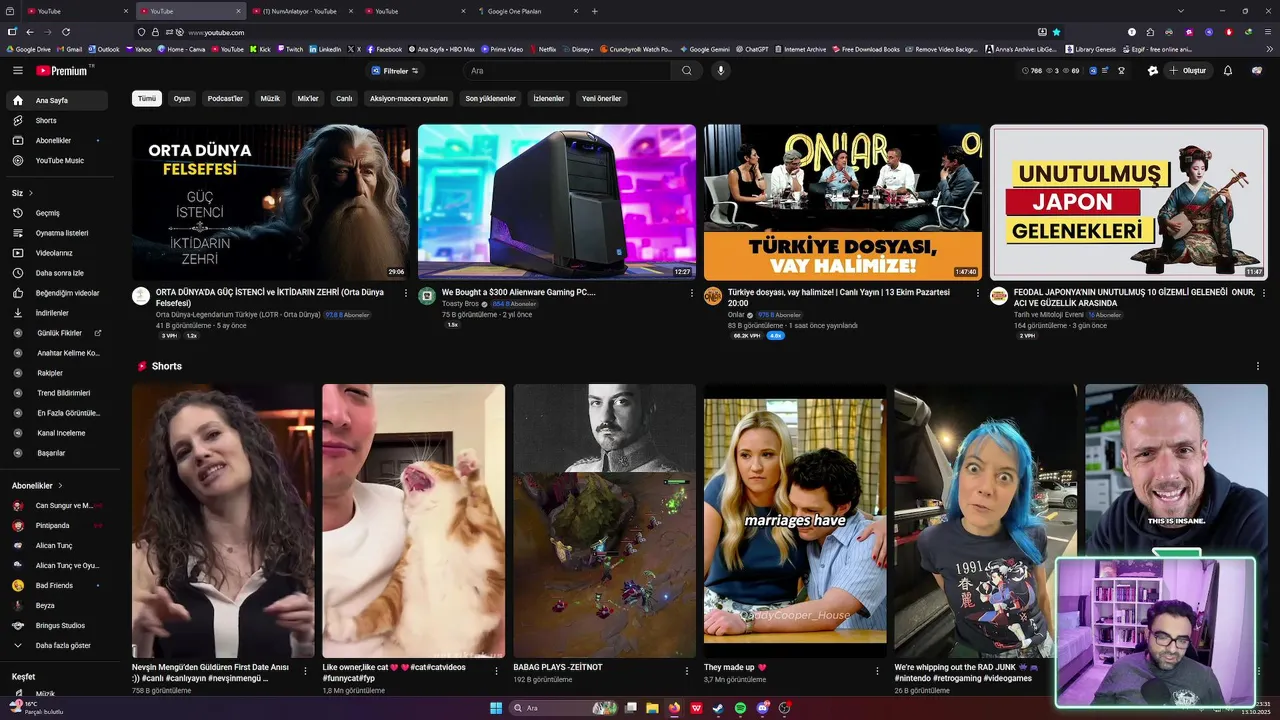Expand Abonelikler section header

(38, 485)
